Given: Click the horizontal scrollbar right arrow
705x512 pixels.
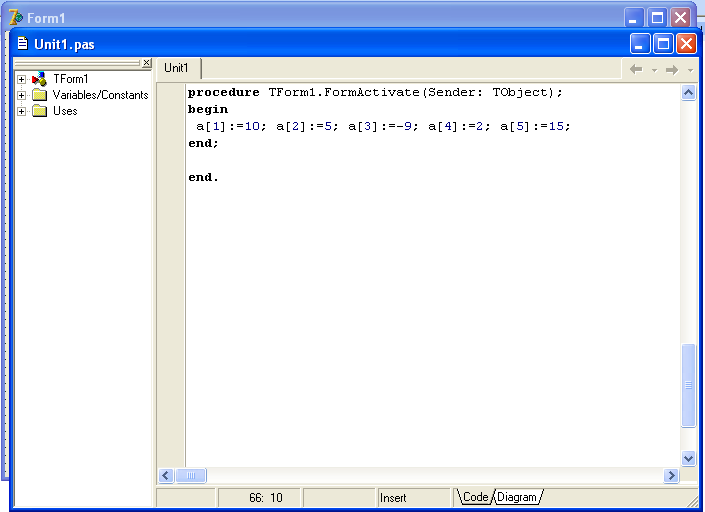Looking at the screenshot, I should click(671, 476).
